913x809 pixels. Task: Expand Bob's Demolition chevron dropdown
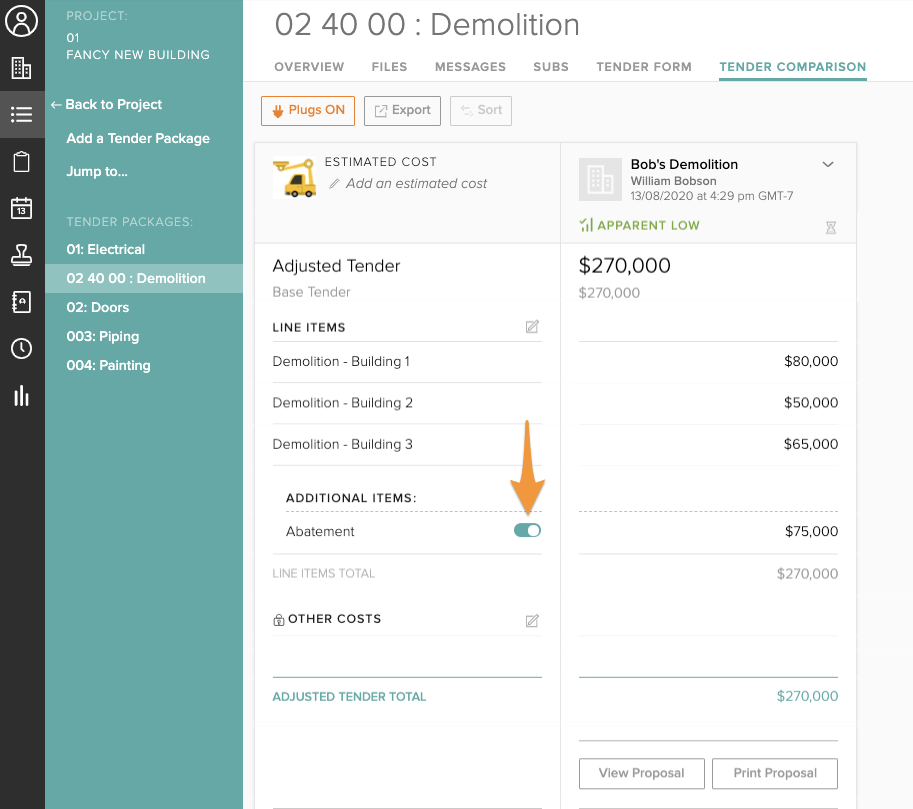tap(828, 164)
